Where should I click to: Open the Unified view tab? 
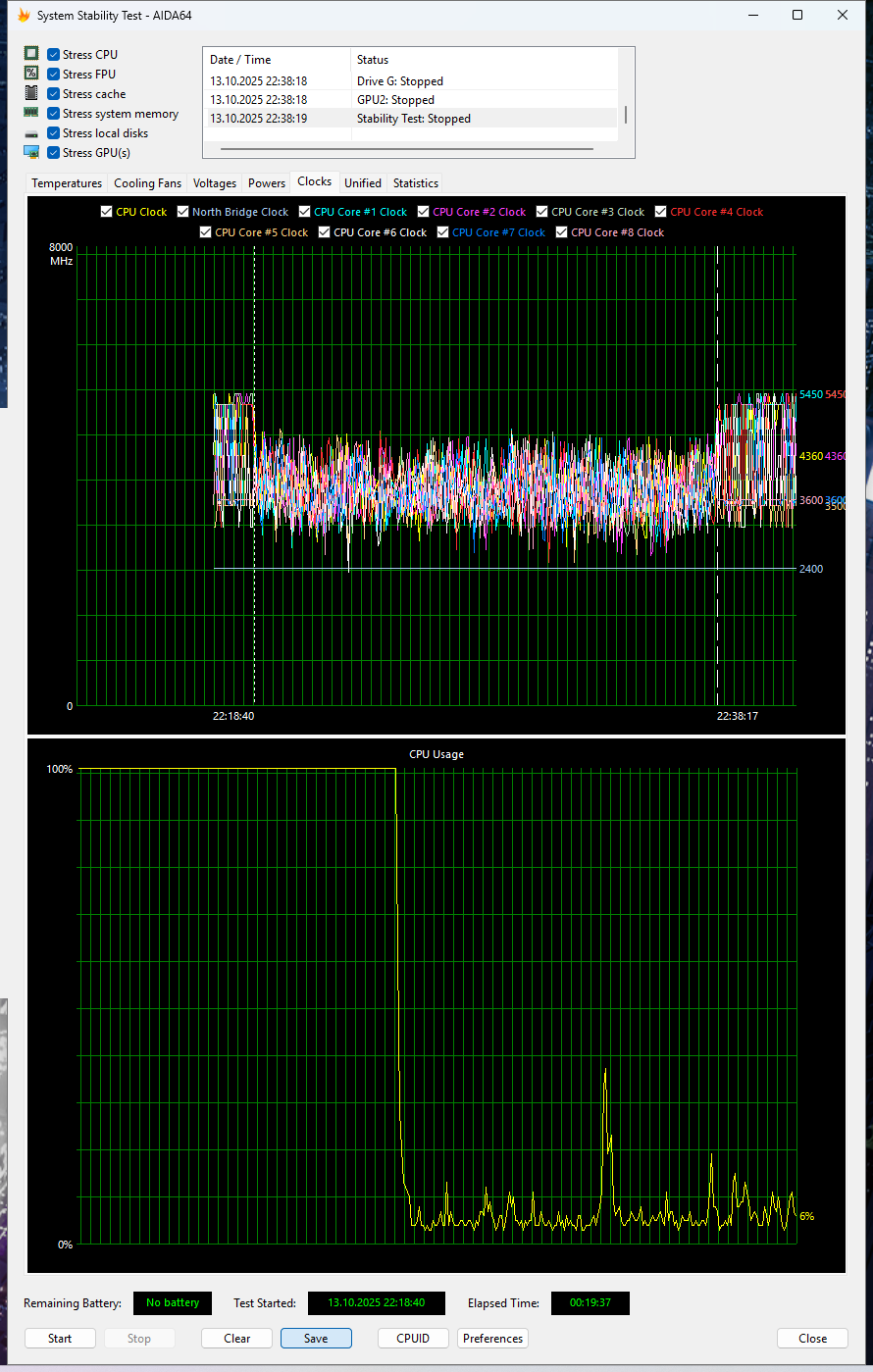pyautogui.click(x=362, y=182)
